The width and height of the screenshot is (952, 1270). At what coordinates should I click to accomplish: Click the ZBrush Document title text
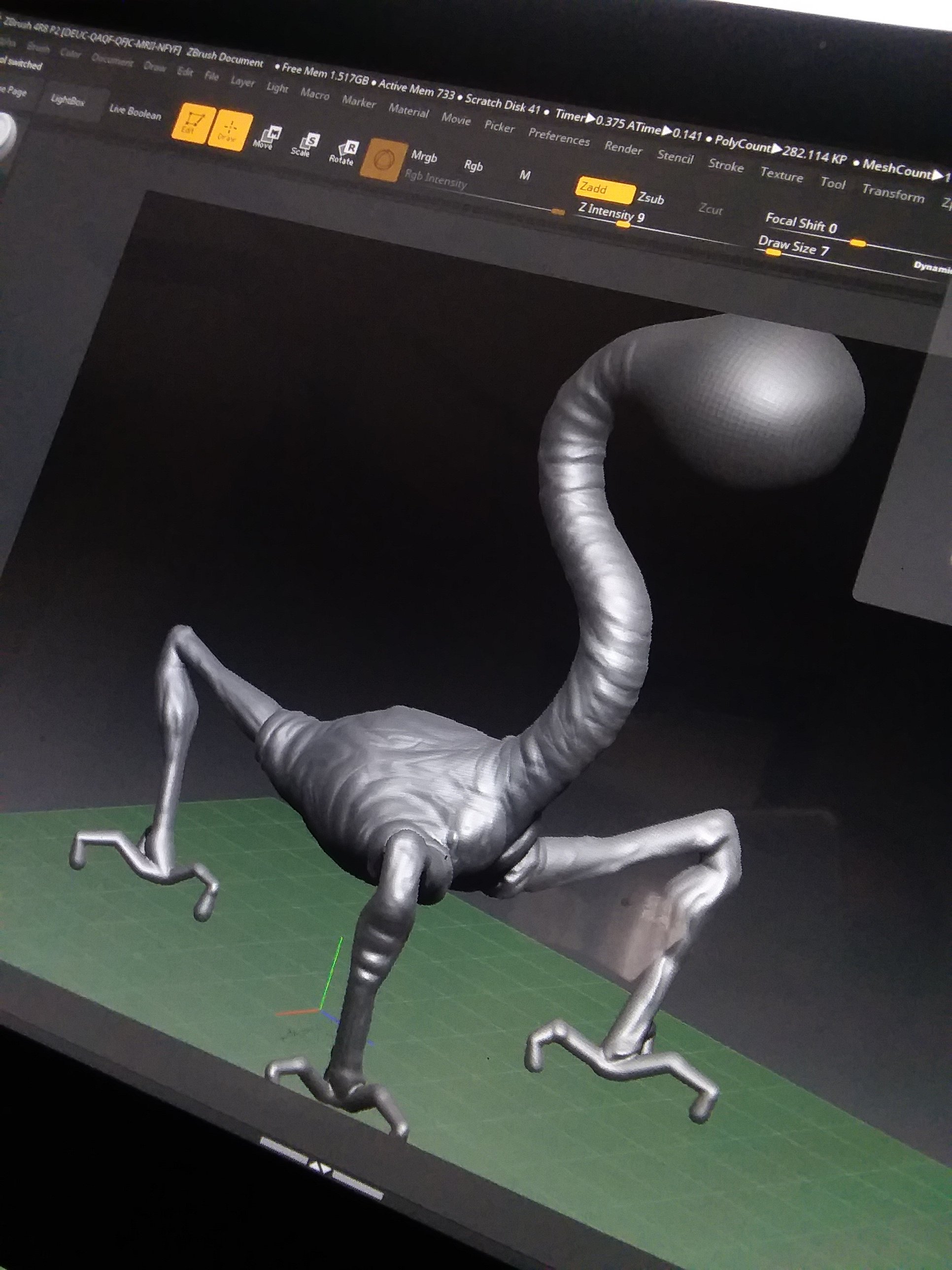[225, 58]
